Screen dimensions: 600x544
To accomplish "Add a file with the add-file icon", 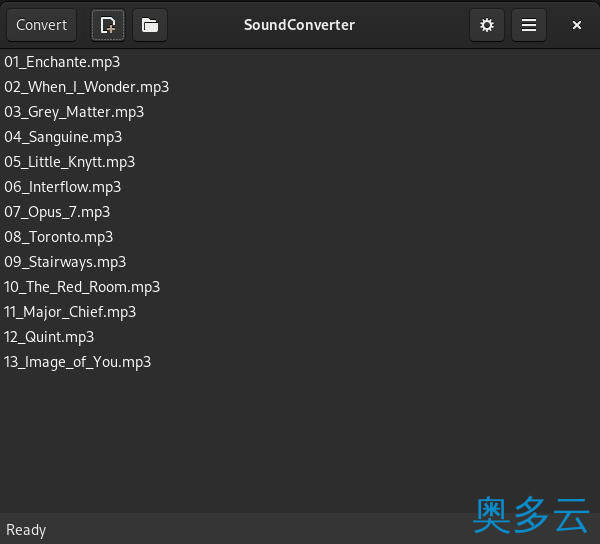I will click(108, 25).
